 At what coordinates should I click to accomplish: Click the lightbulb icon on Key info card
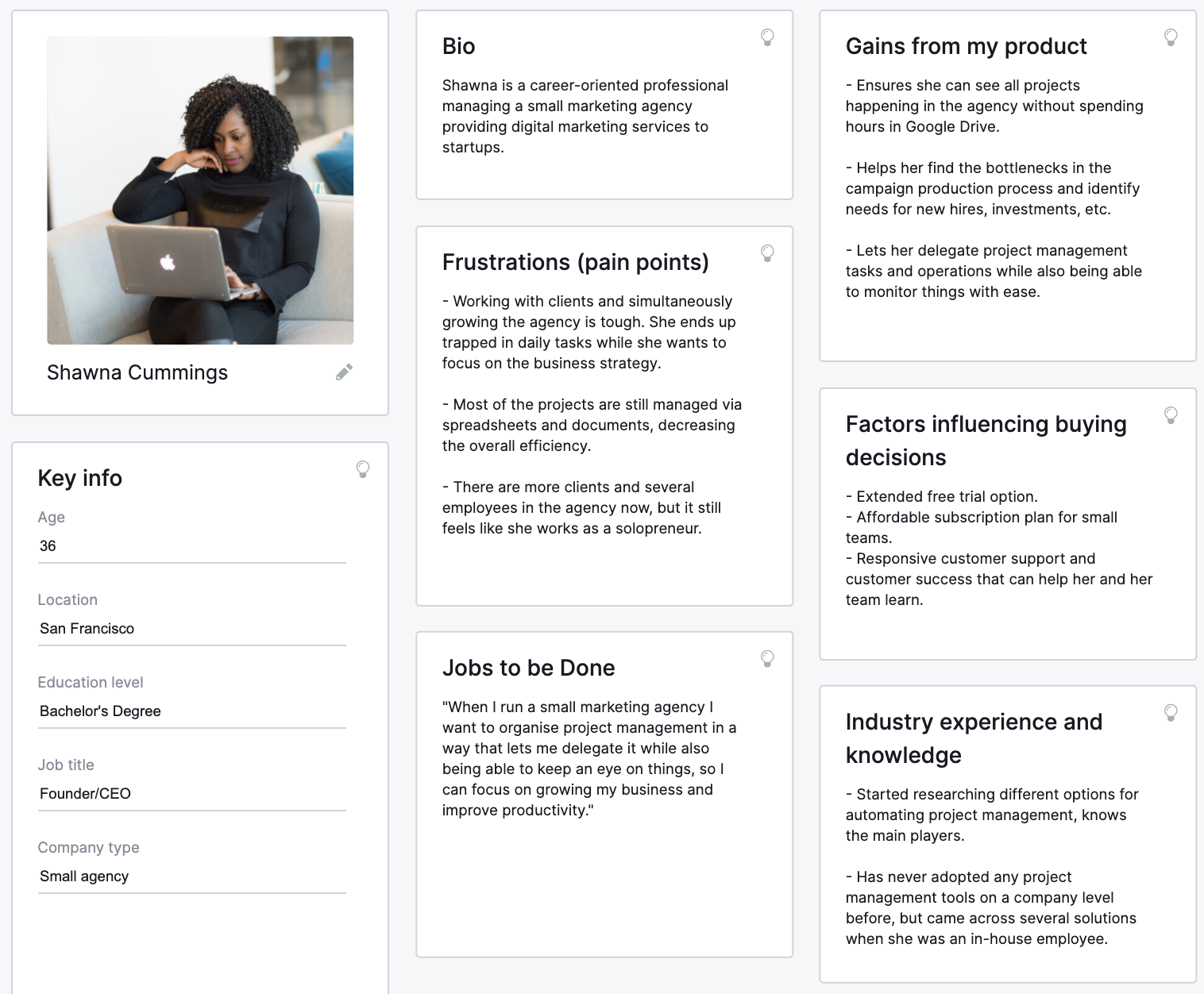point(364,470)
